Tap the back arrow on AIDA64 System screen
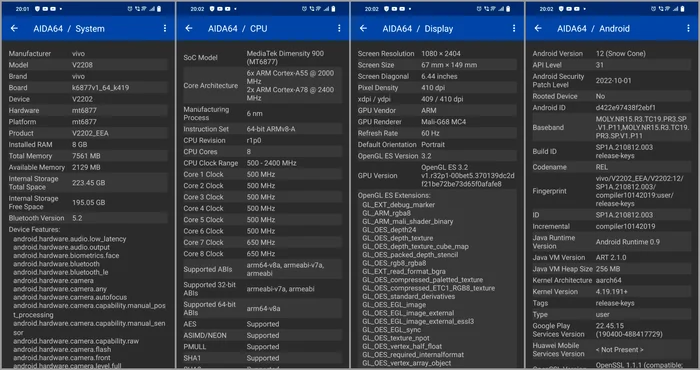The image size is (700, 370). click(14, 29)
